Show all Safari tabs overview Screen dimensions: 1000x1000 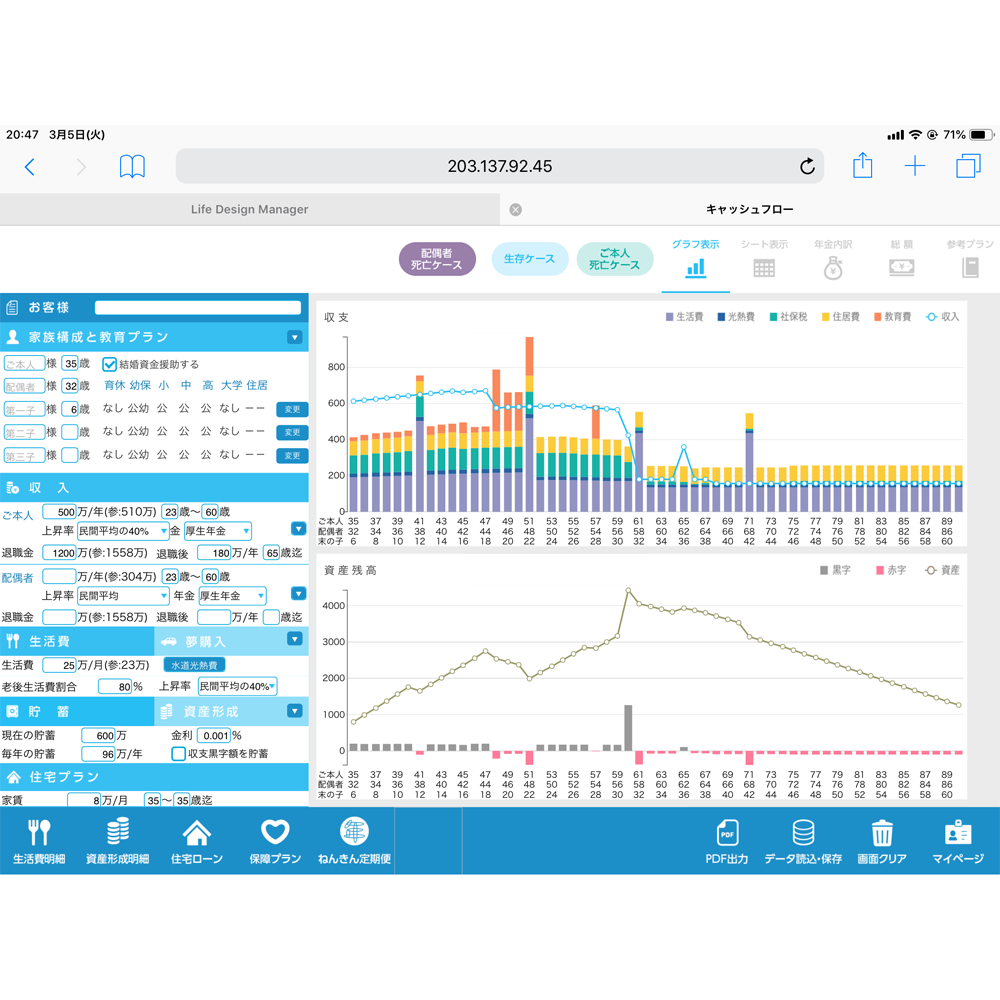point(968,166)
